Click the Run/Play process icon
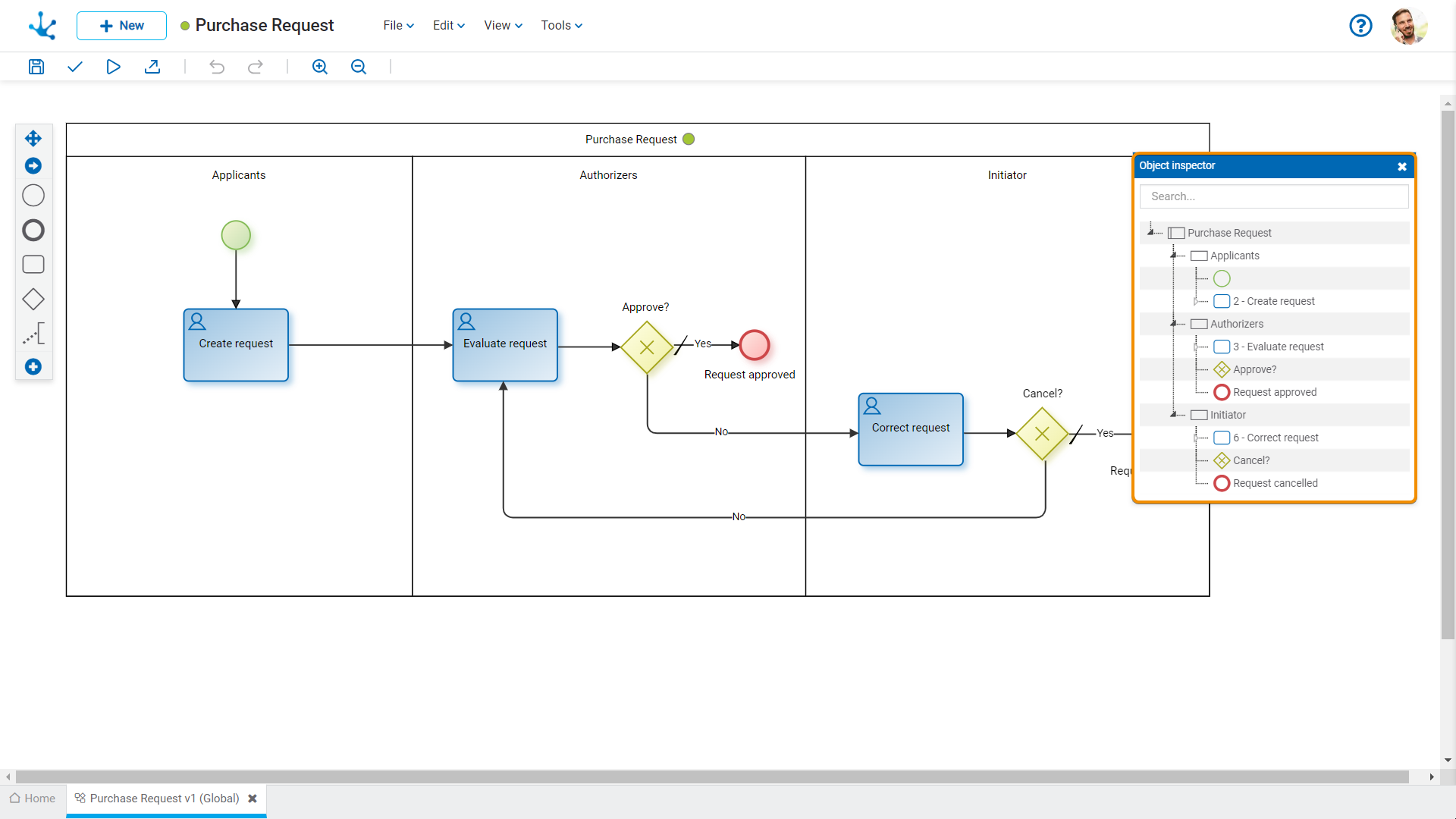Viewport: 1456px width, 819px height. point(113,66)
